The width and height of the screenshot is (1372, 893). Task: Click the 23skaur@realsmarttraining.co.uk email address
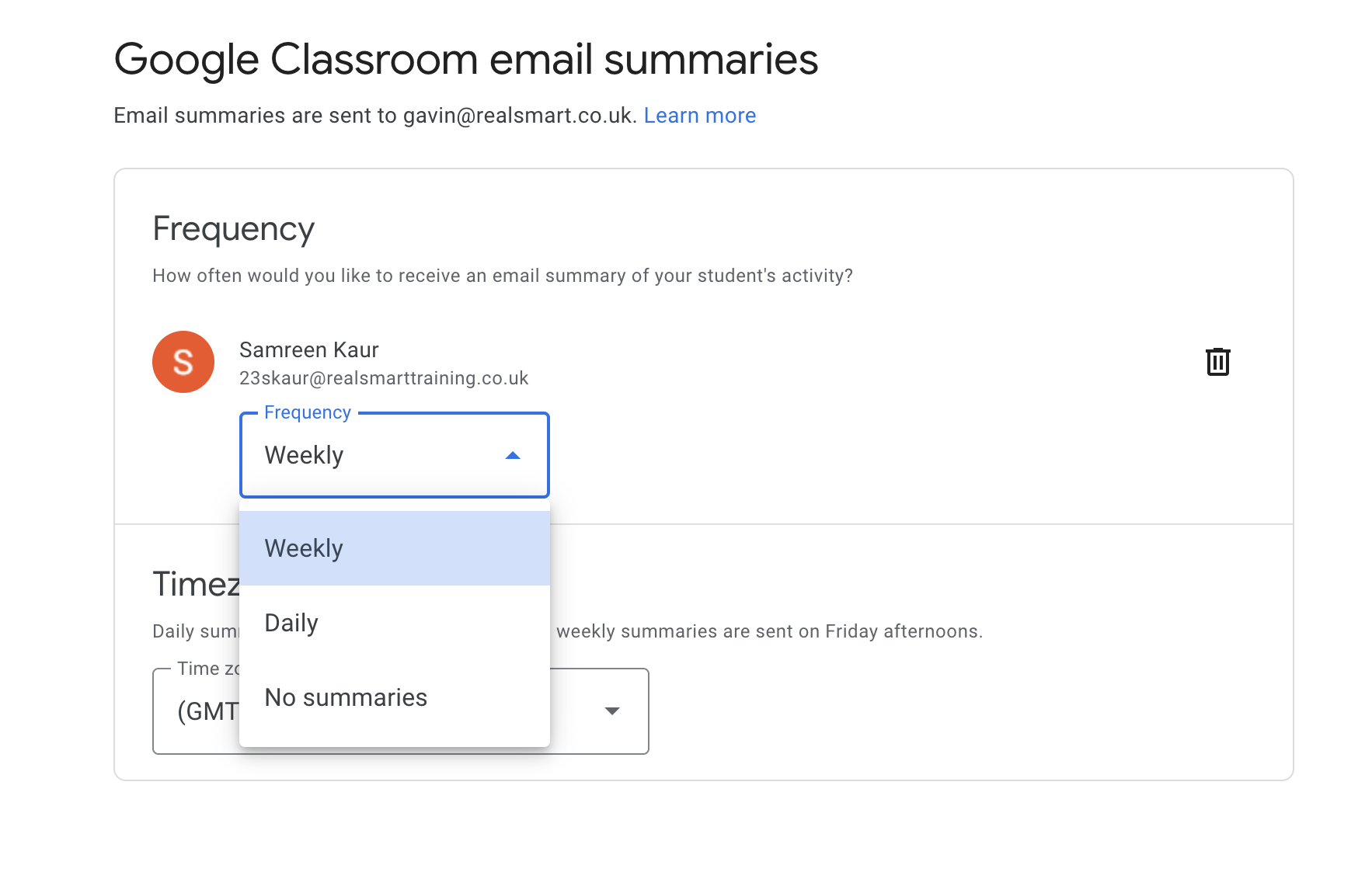[384, 378]
